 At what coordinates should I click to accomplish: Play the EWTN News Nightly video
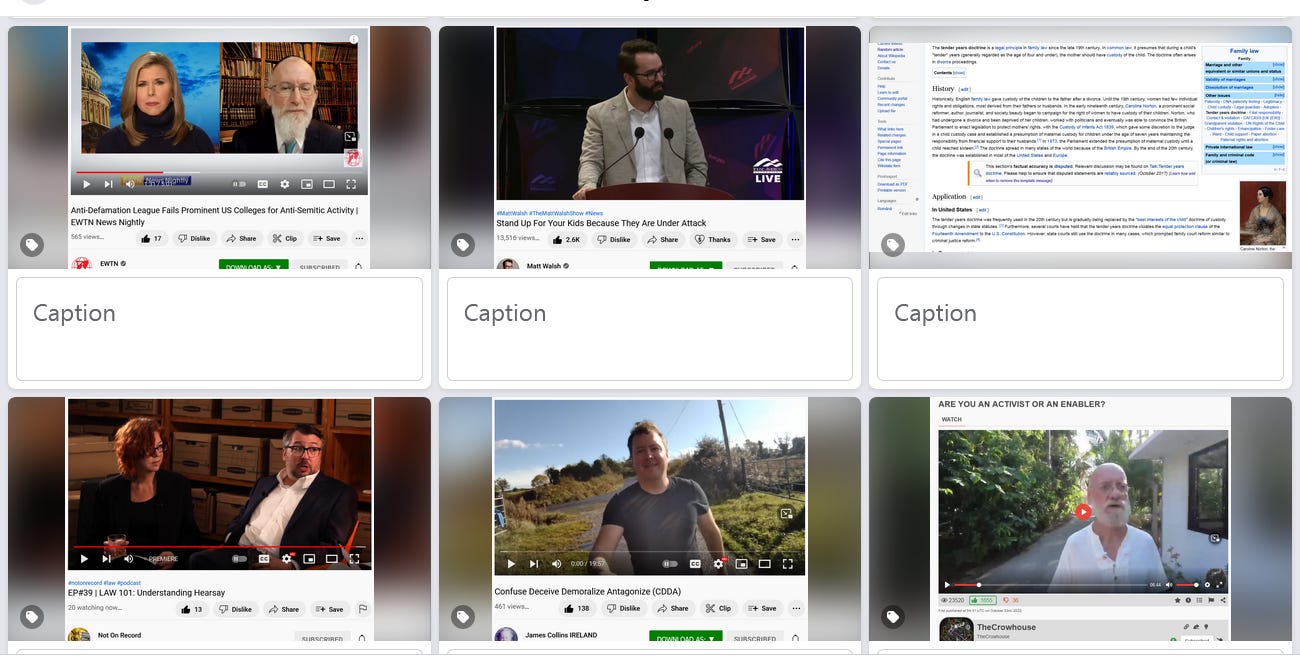86,184
